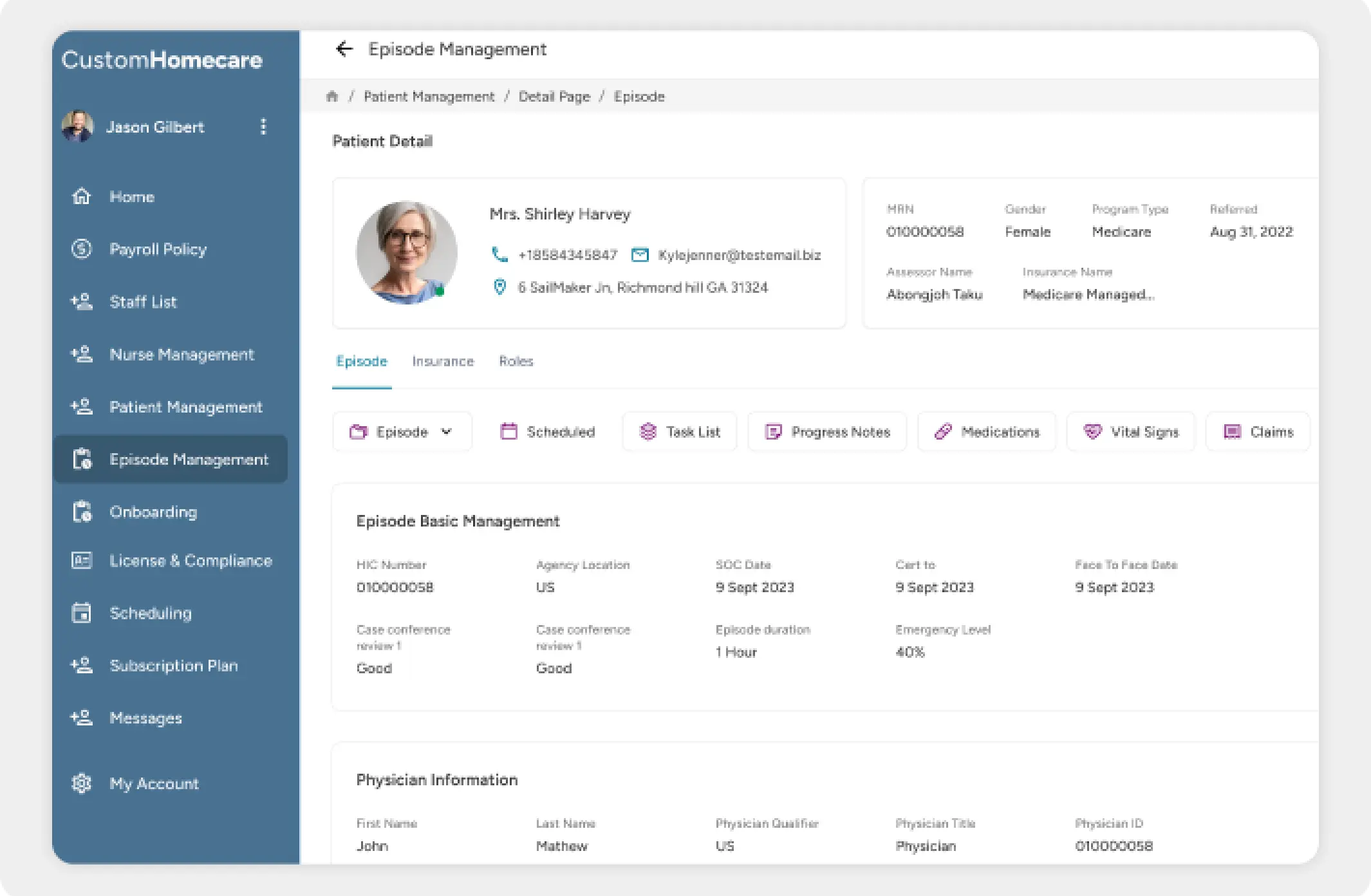
Task: Click the Scheduled calendar icon
Action: 508,431
